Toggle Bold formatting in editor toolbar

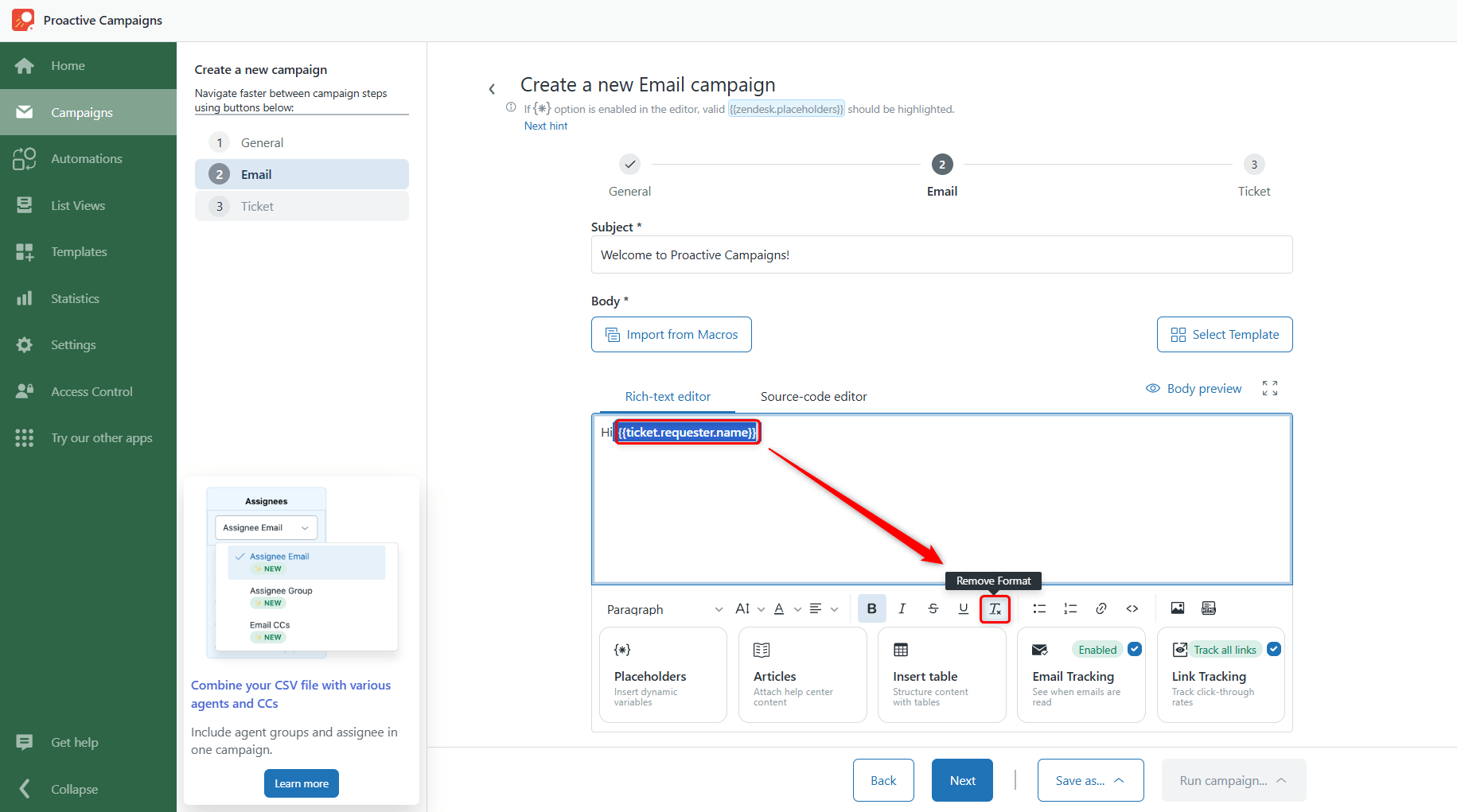872,608
